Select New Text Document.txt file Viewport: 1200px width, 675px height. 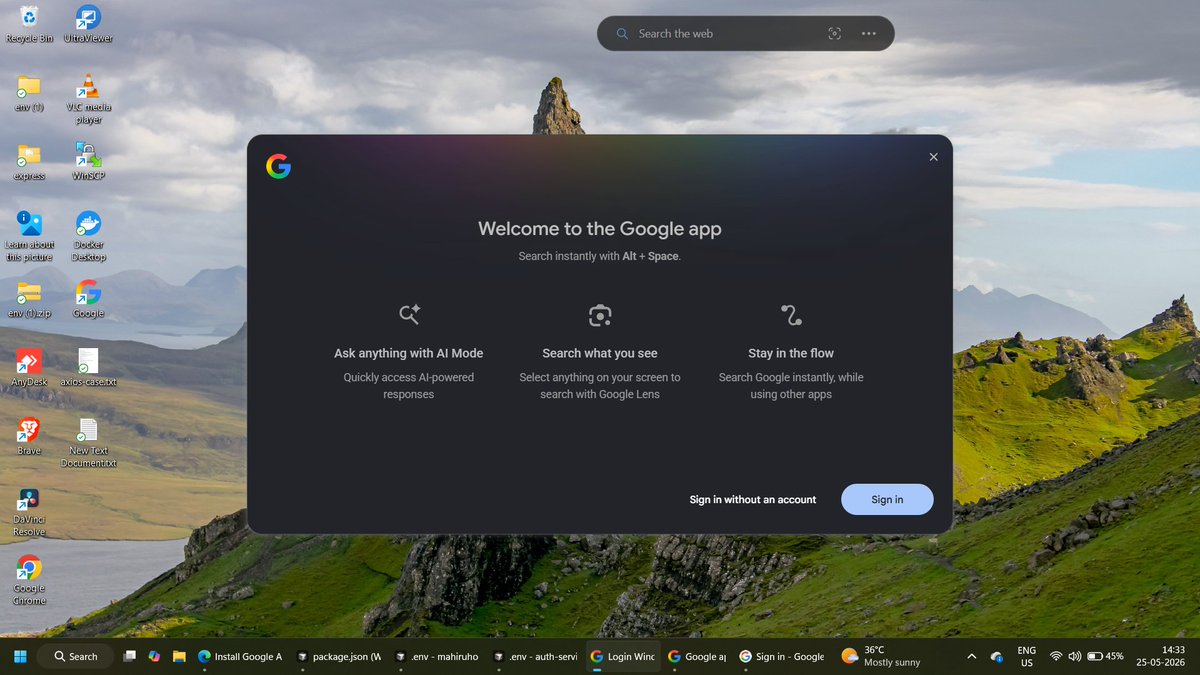[x=88, y=443]
